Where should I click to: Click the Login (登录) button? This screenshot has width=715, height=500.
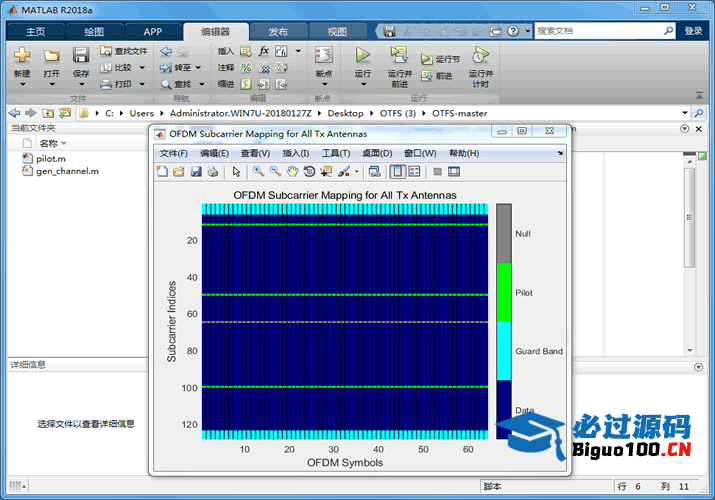(693, 31)
